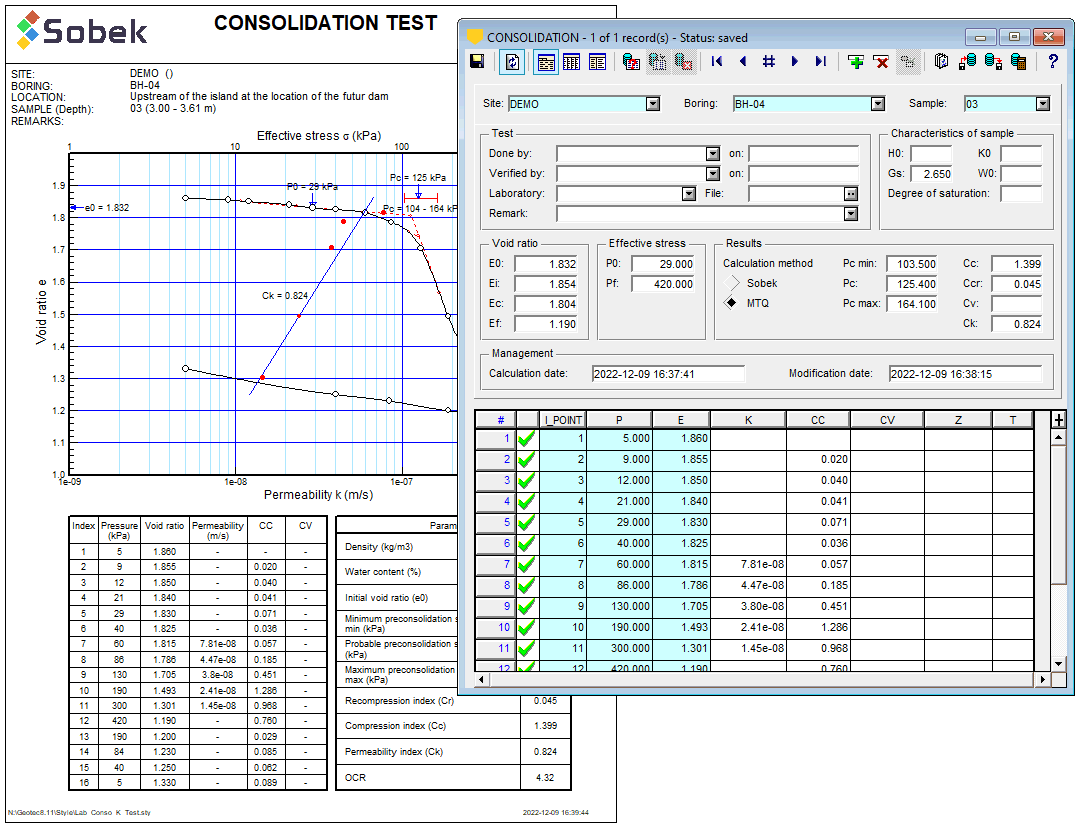Image resolution: width=1080 pixels, height=831 pixels.
Task: Click the E column header
Action: coord(681,420)
